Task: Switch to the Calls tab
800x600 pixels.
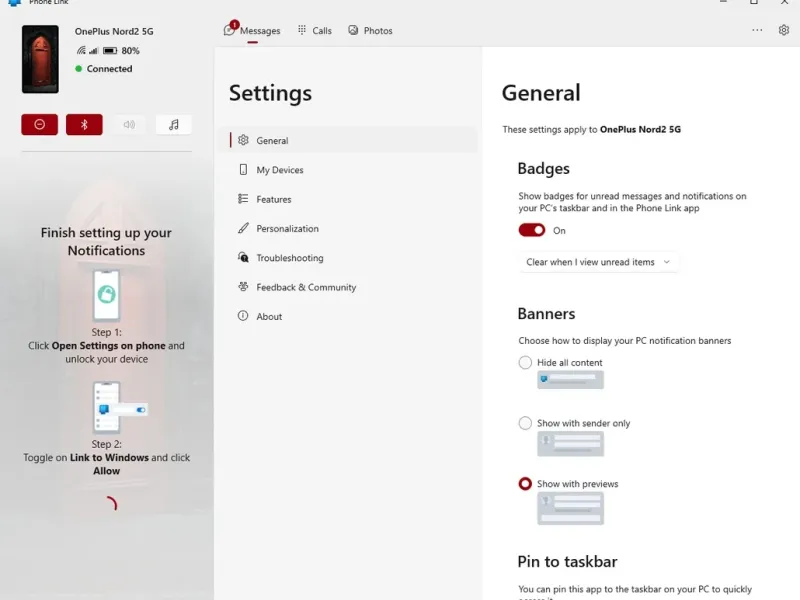Action: pyautogui.click(x=315, y=31)
